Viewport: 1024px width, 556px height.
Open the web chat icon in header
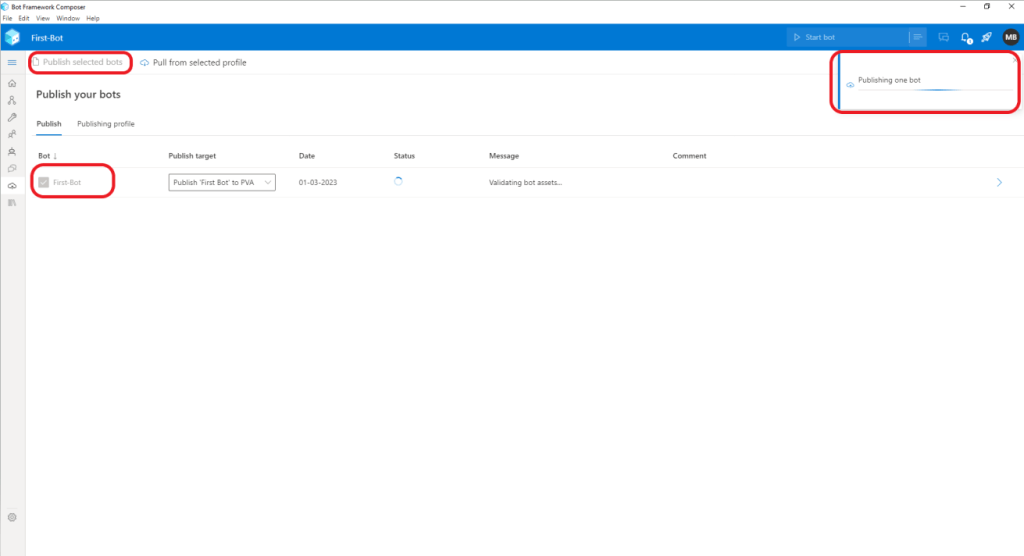943,37
